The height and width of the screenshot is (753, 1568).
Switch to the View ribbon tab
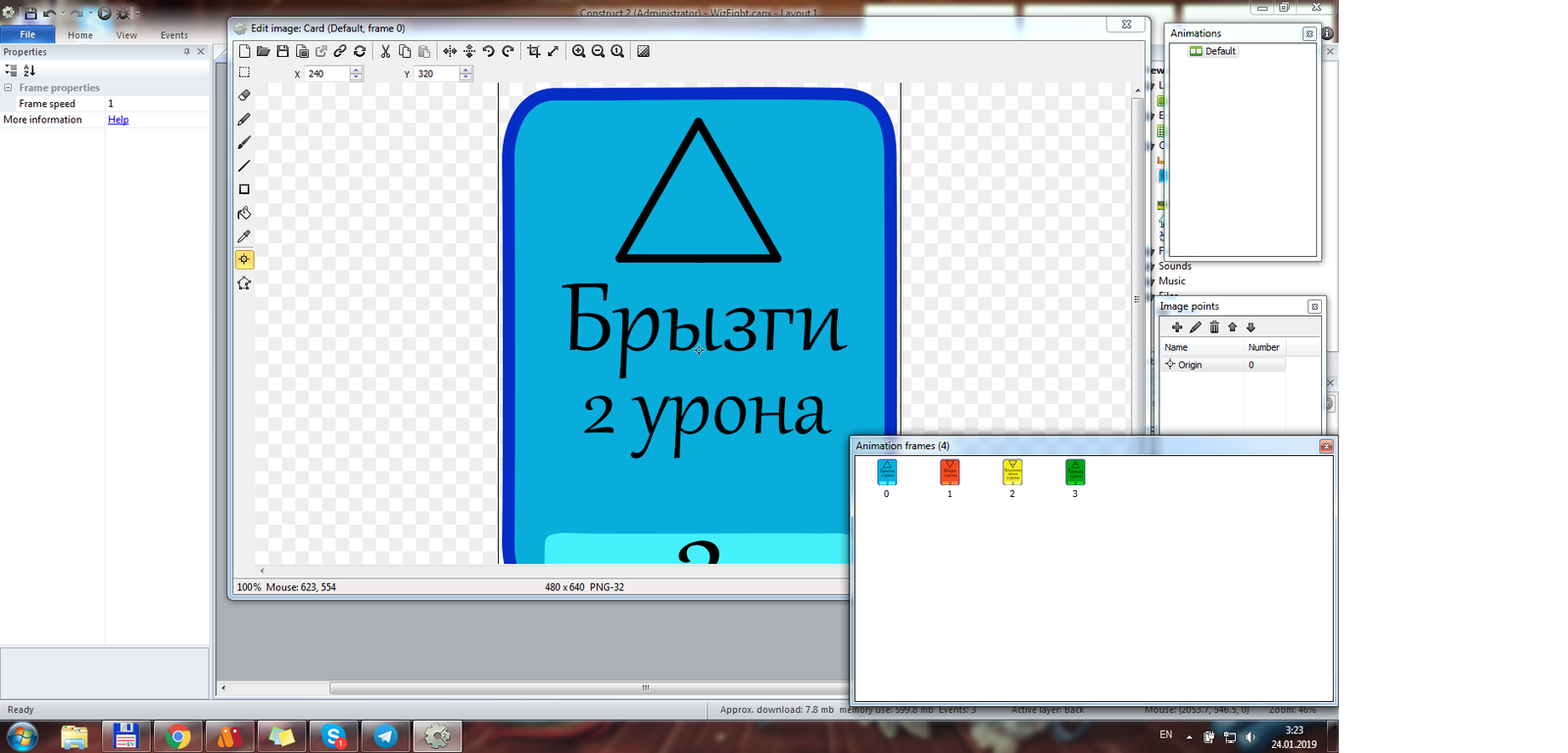126,35
